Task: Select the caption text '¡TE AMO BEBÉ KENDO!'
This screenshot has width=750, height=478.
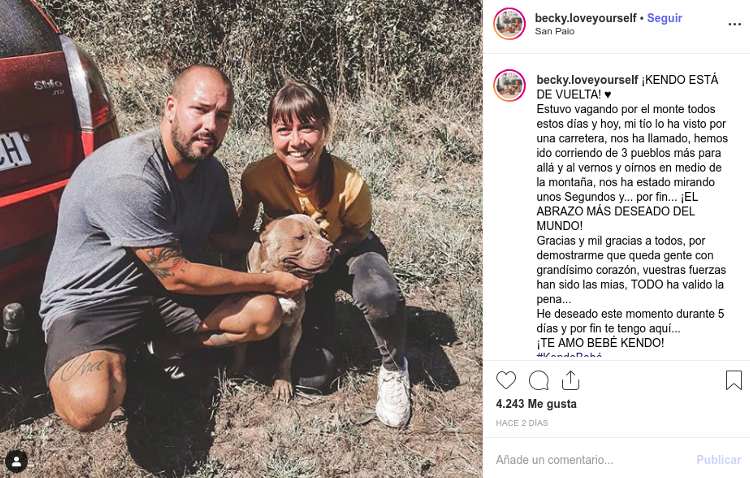Action: pos(600,343)
